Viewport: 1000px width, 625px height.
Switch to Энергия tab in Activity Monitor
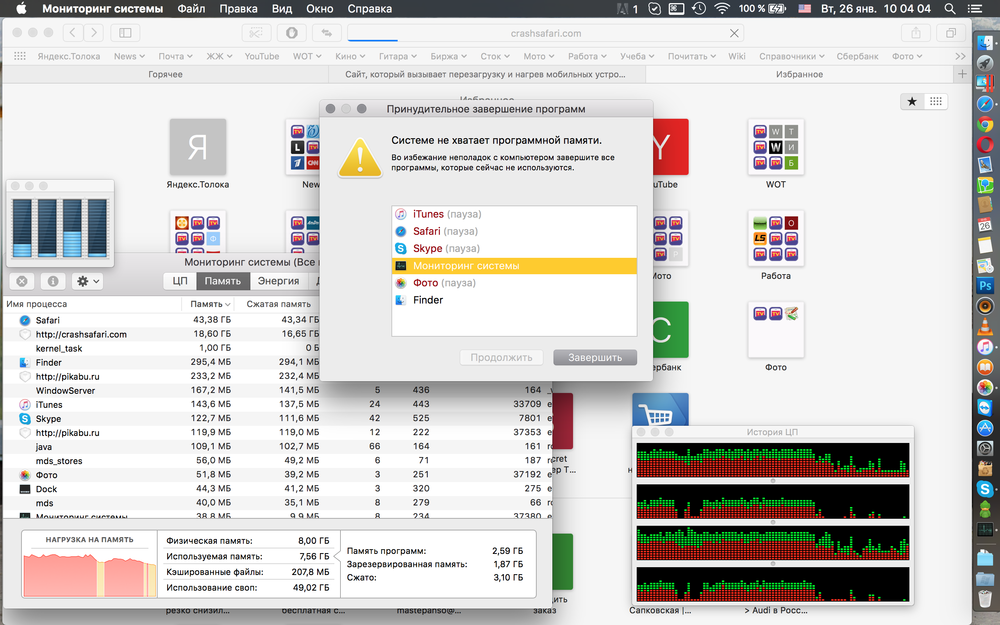pos(278,281)
